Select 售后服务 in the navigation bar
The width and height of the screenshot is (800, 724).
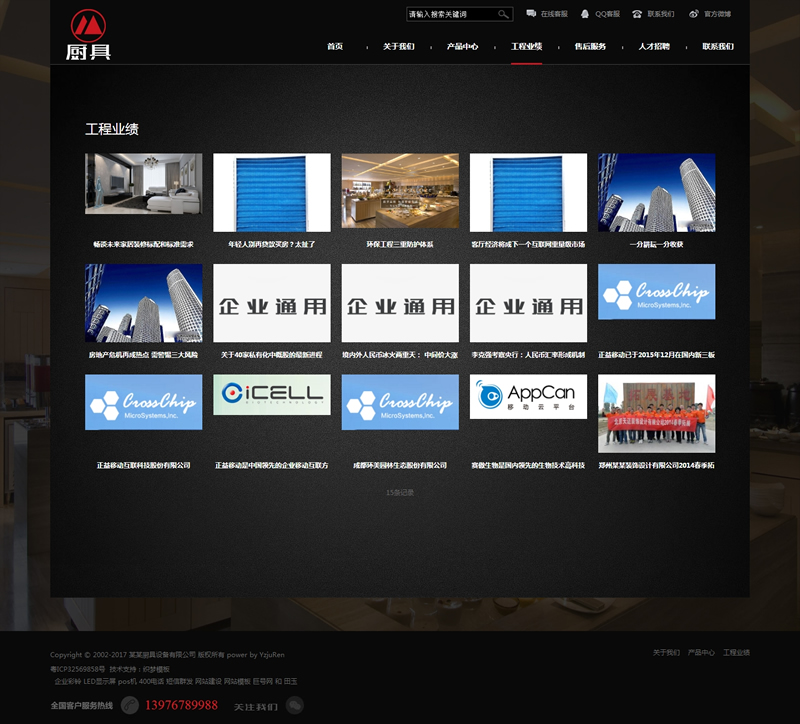coord(590,47)
